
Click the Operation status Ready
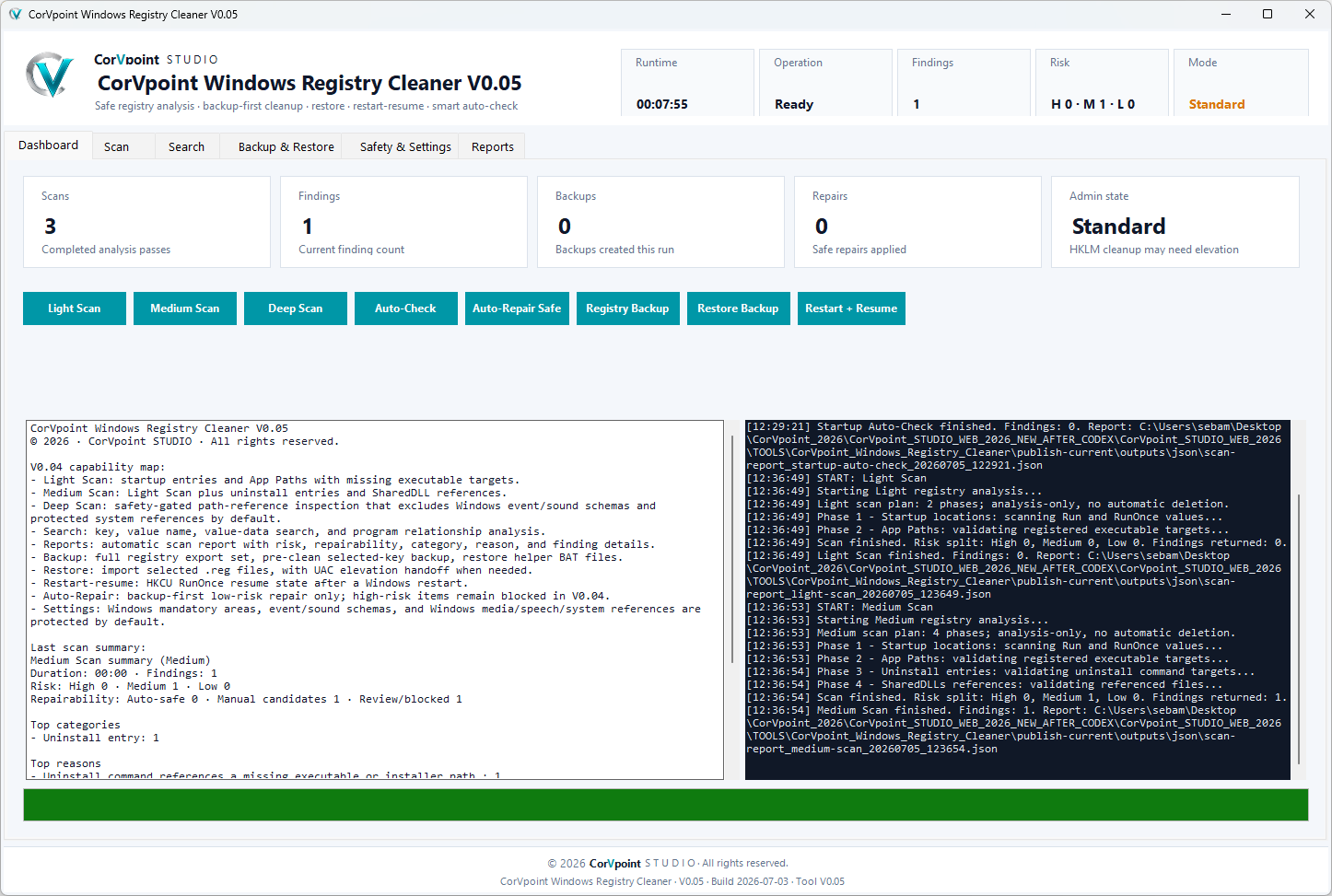(x=794, y=104)
